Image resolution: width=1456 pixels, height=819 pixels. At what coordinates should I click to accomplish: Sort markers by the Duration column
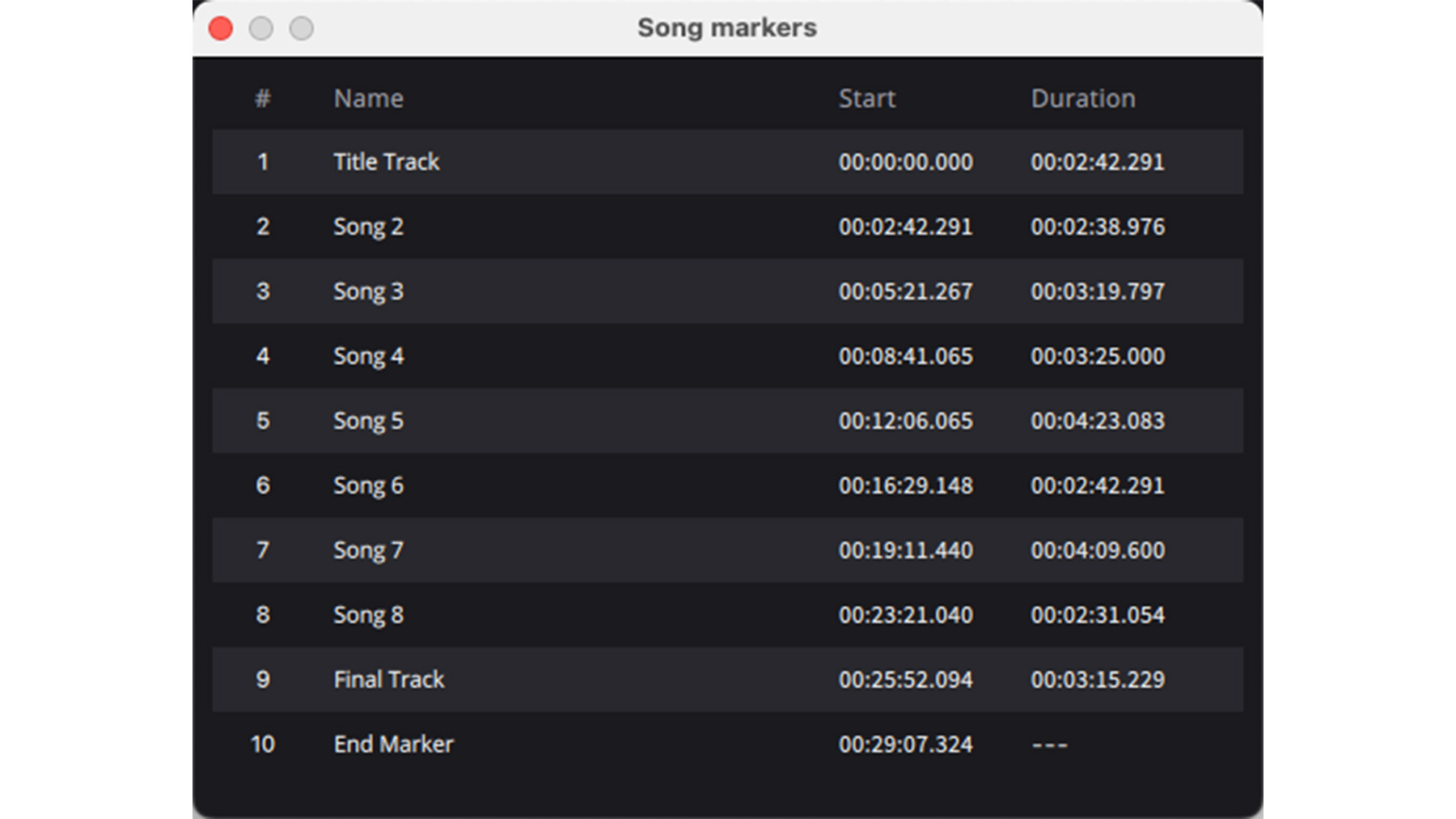pyautogui.click(x=1083, y=98)
